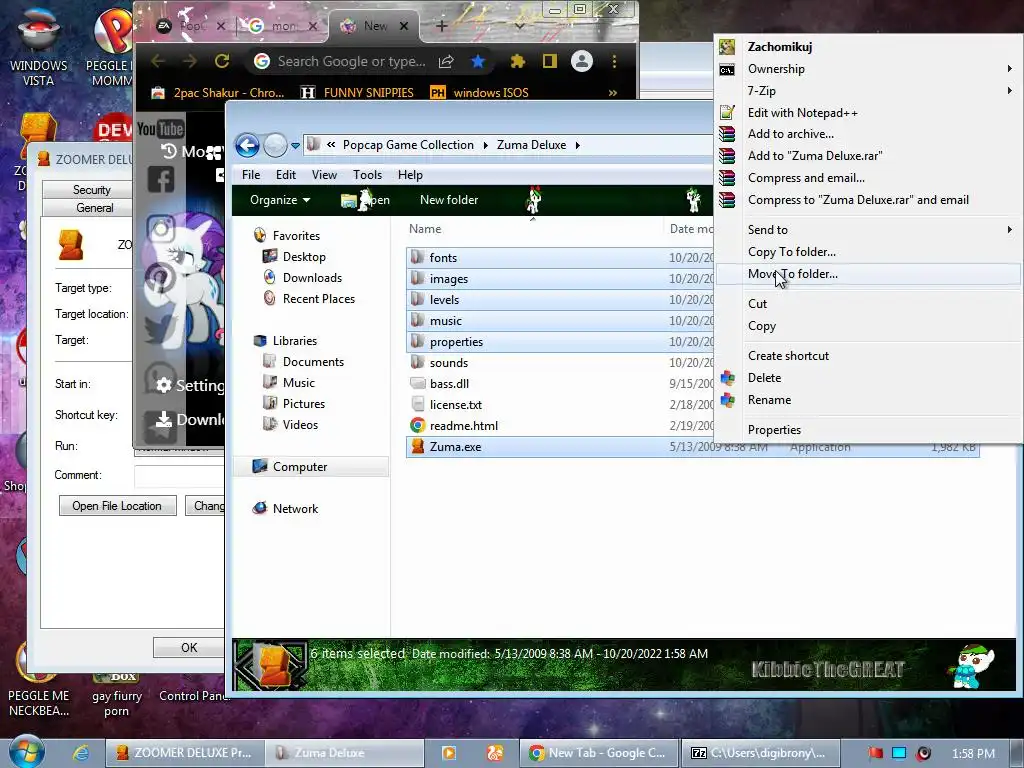Image resolution: width=1024 pixels, height=768 pixels.
Task: Expand the 7-Zip submenu
Action: click(869, 91)
